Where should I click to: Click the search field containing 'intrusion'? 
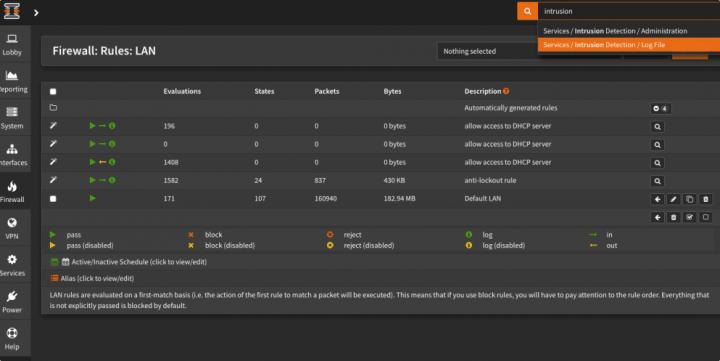tap(629, 11)
